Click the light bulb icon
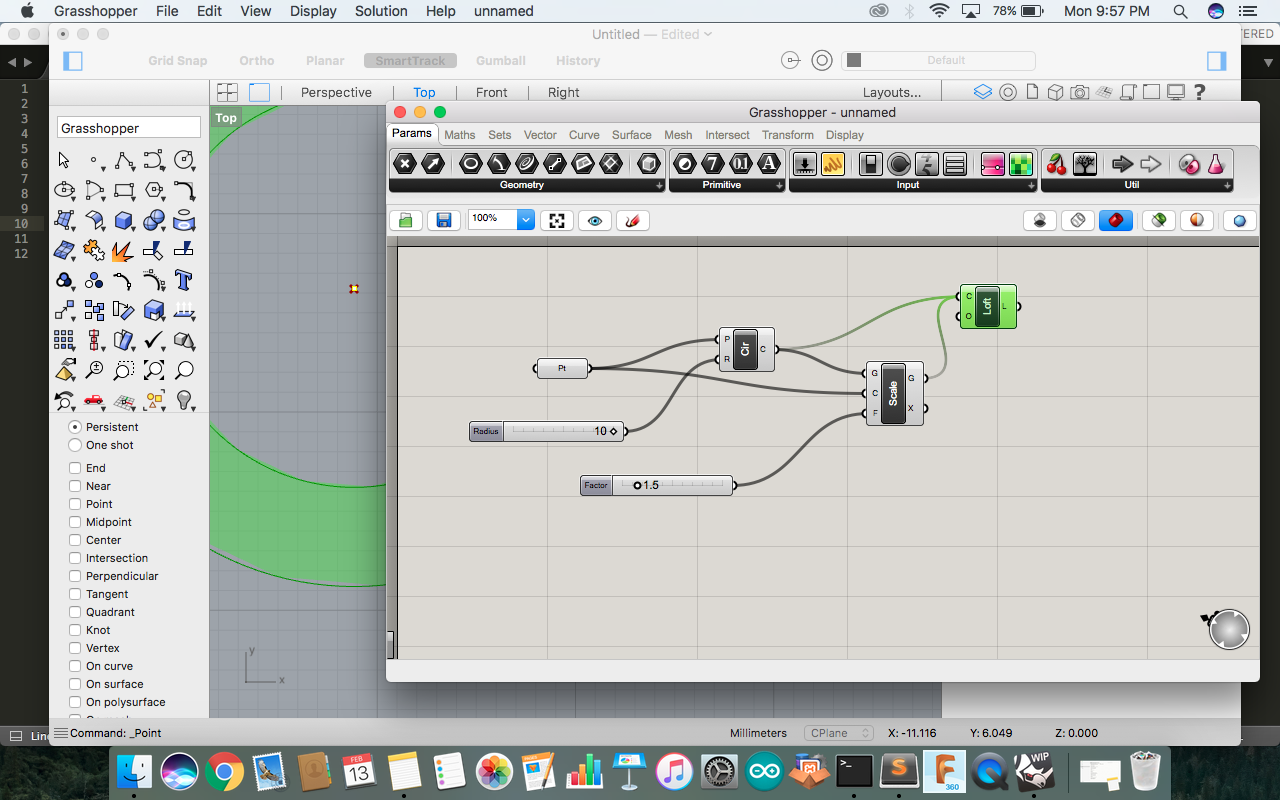This screenshot has width=1280, height=800. pos(184,400)
